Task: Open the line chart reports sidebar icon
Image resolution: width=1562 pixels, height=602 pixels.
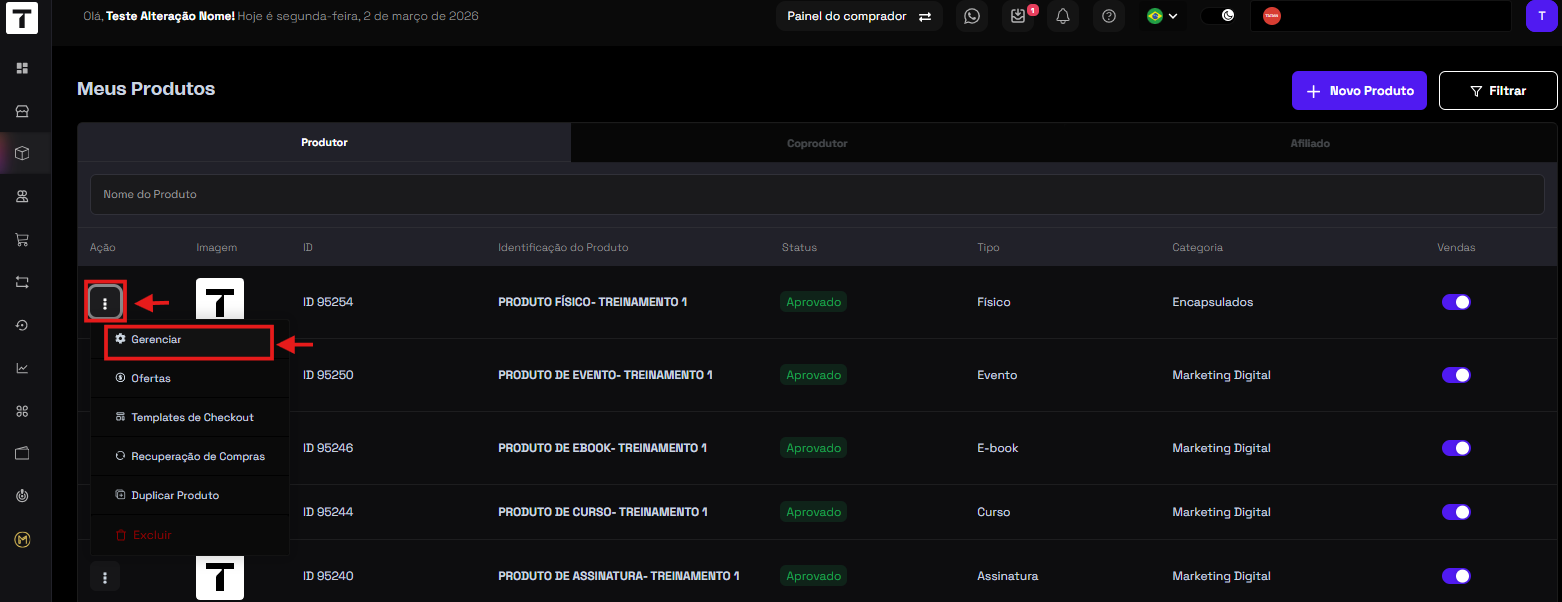Action: point(22,368)
